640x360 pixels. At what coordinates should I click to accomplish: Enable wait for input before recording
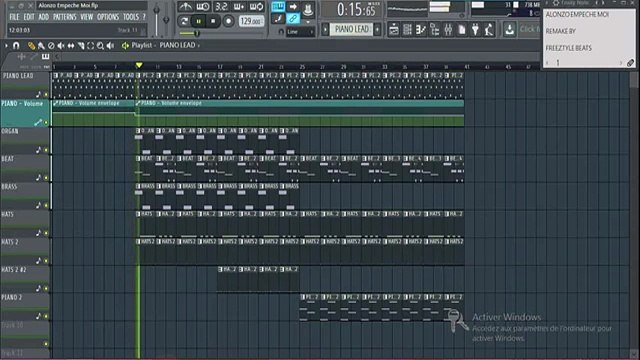203,7
